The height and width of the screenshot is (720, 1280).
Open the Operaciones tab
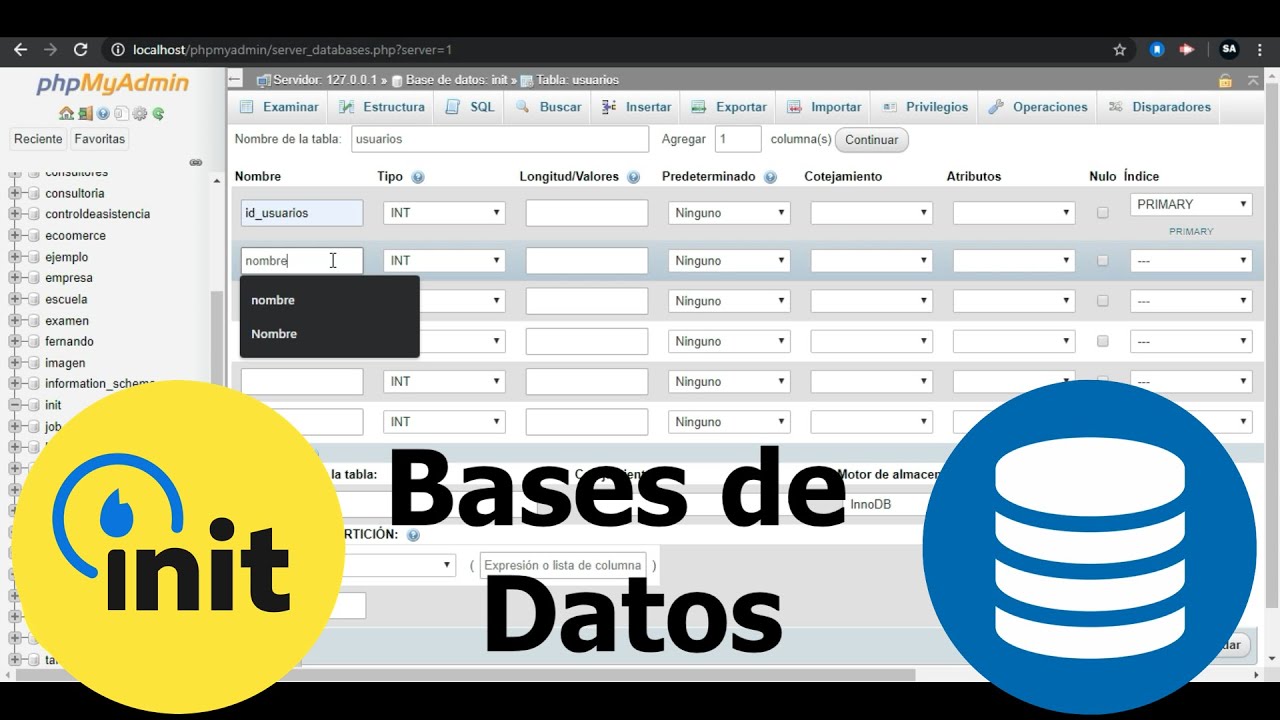tap(1038, 107)
